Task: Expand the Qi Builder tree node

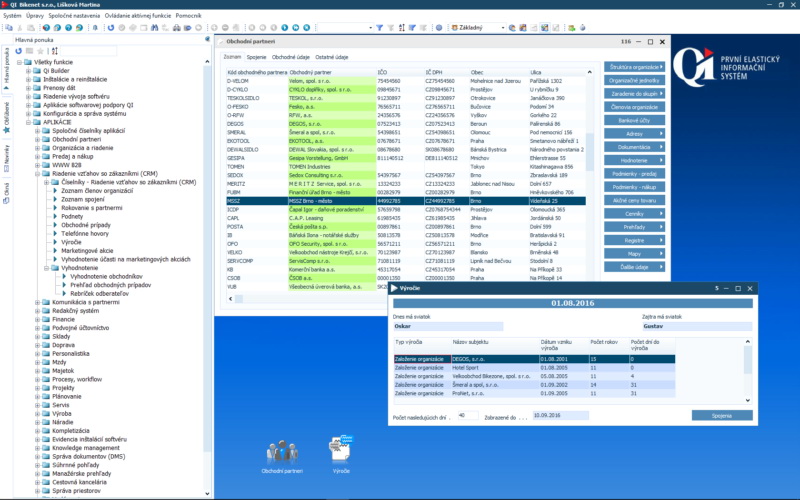Action: pos(29,71)
